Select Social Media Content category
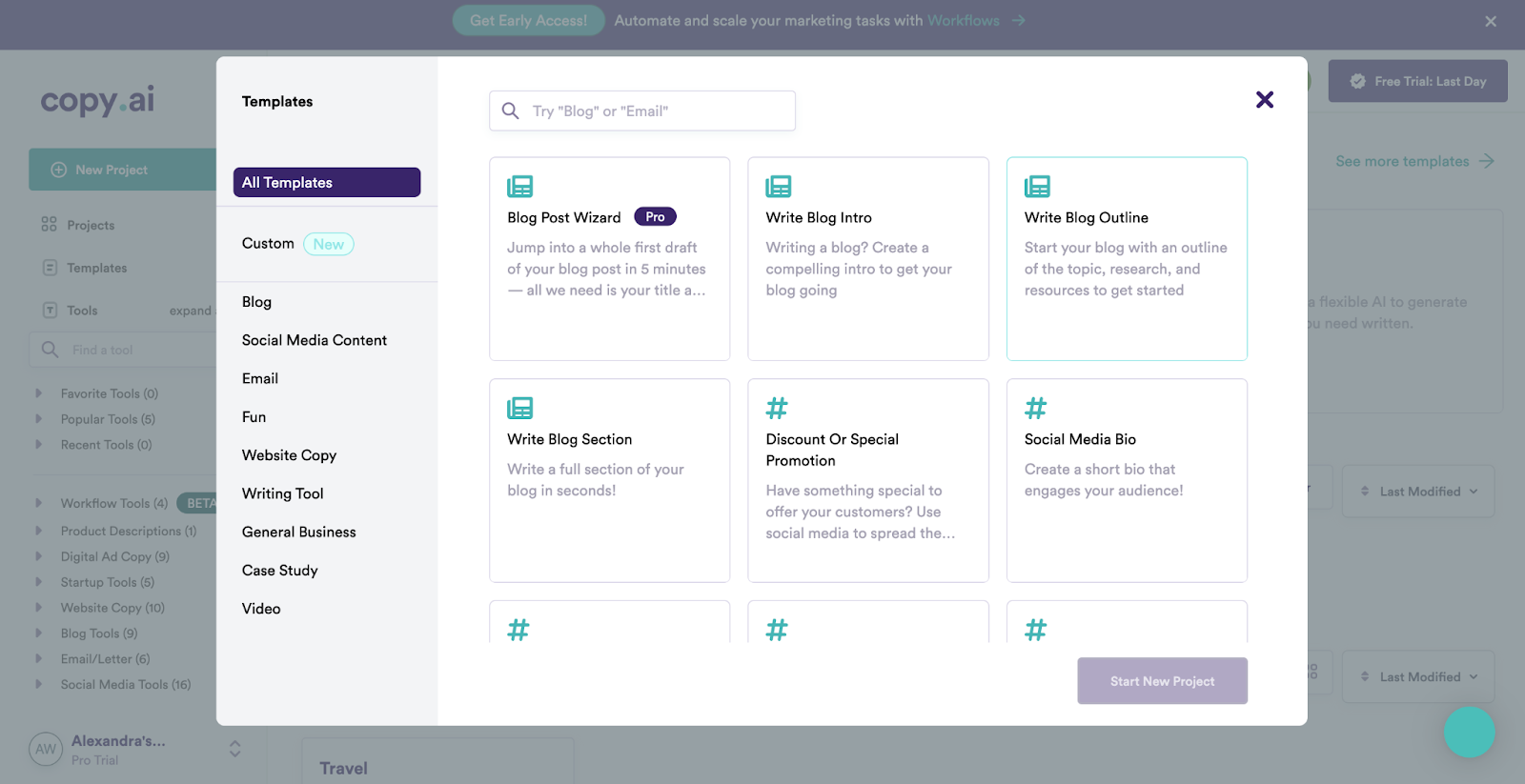 click(315, 340)
